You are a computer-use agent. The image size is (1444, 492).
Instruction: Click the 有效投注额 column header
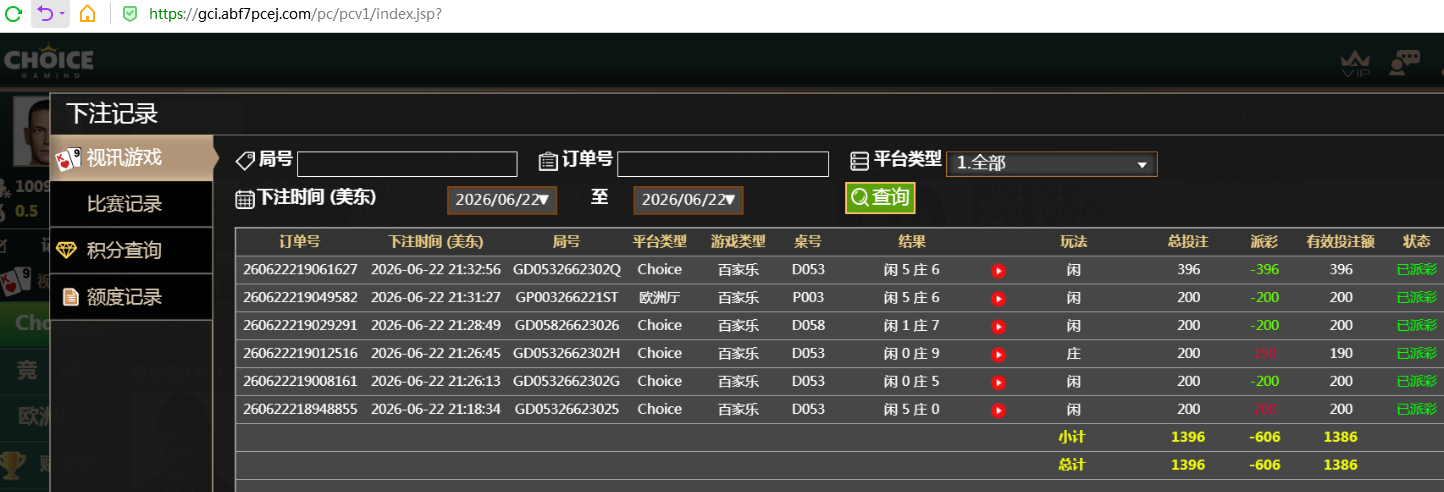[x=1340, y=242]
